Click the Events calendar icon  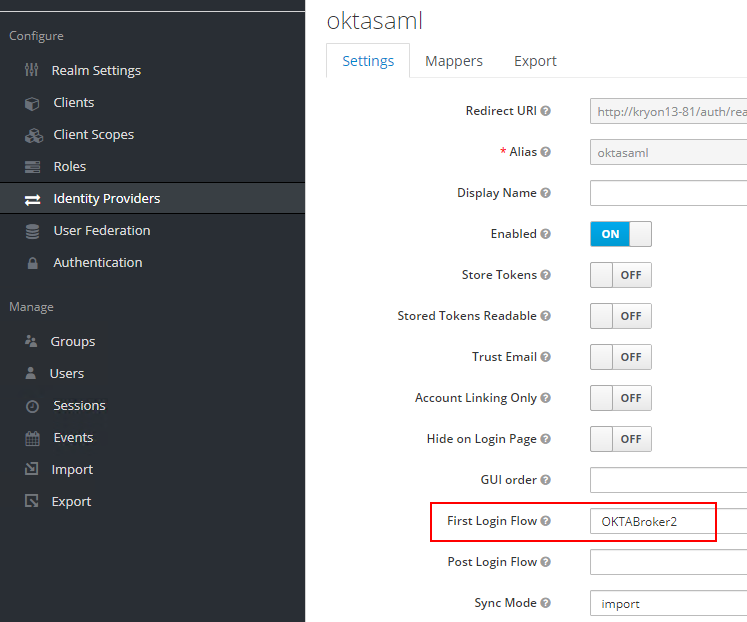[x=32, y=438]
